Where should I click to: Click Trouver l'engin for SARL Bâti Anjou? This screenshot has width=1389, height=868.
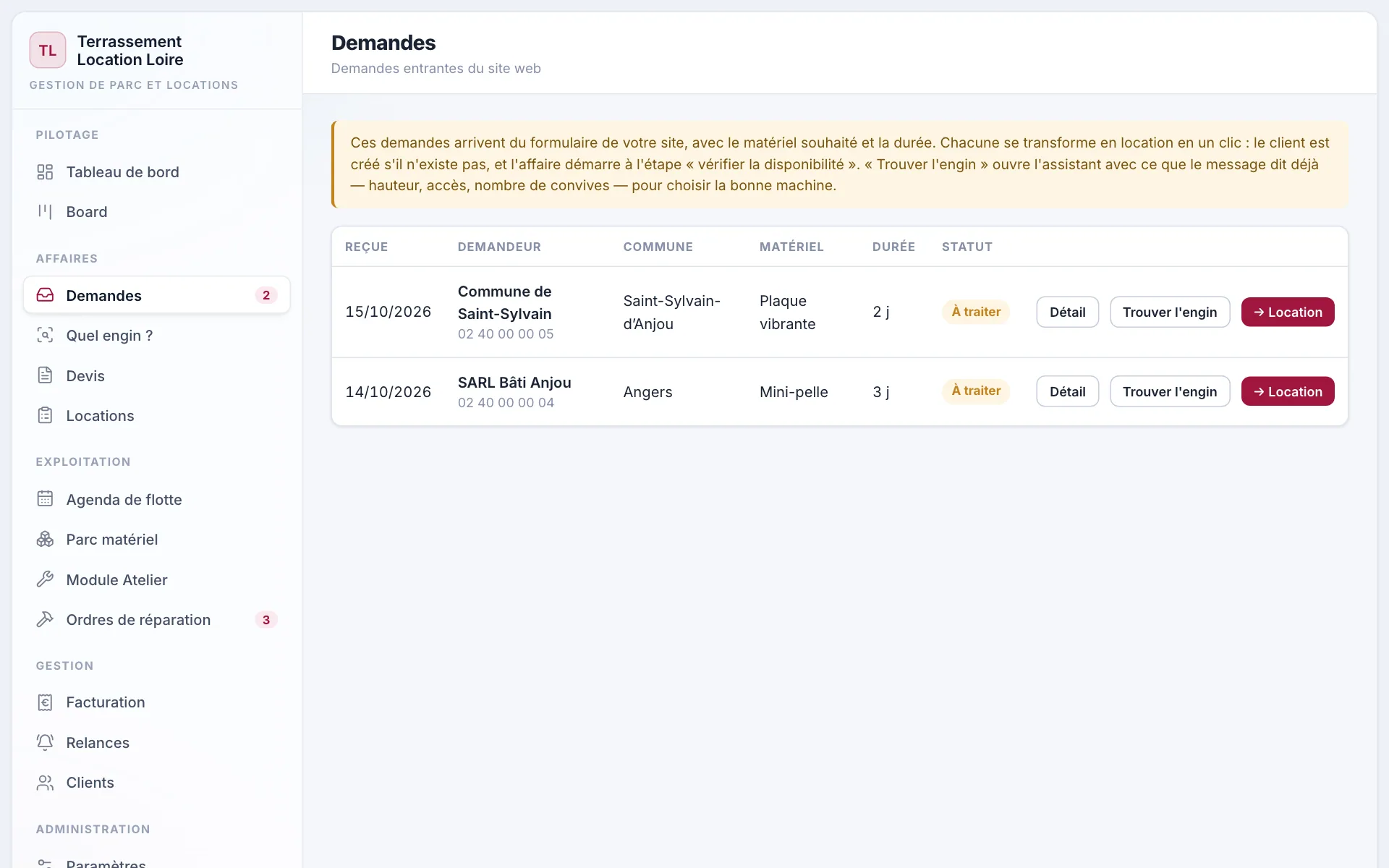click(1170, 391)
